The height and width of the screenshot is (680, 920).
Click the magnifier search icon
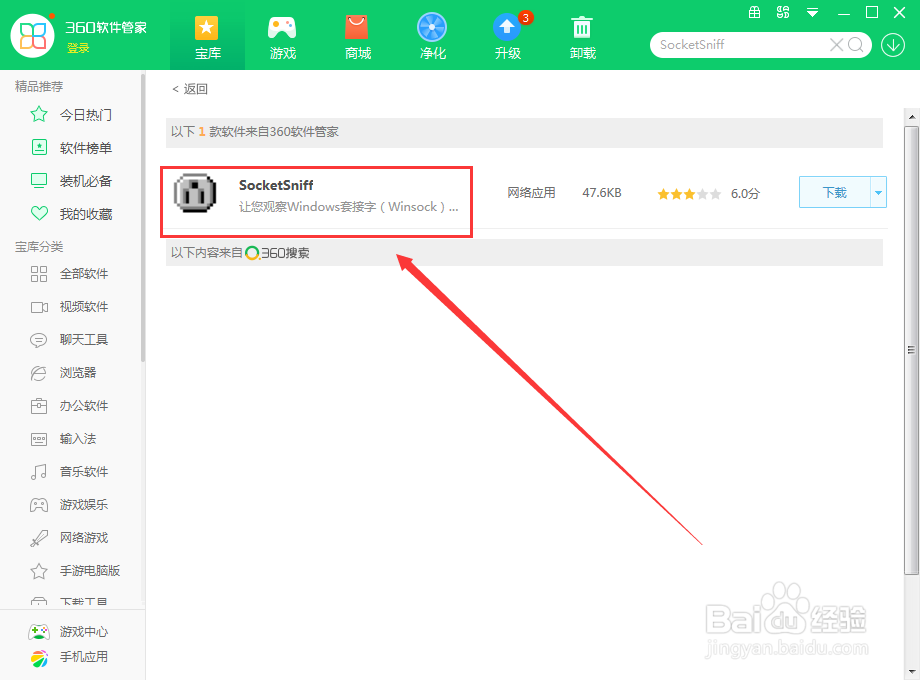click(855, 45)
